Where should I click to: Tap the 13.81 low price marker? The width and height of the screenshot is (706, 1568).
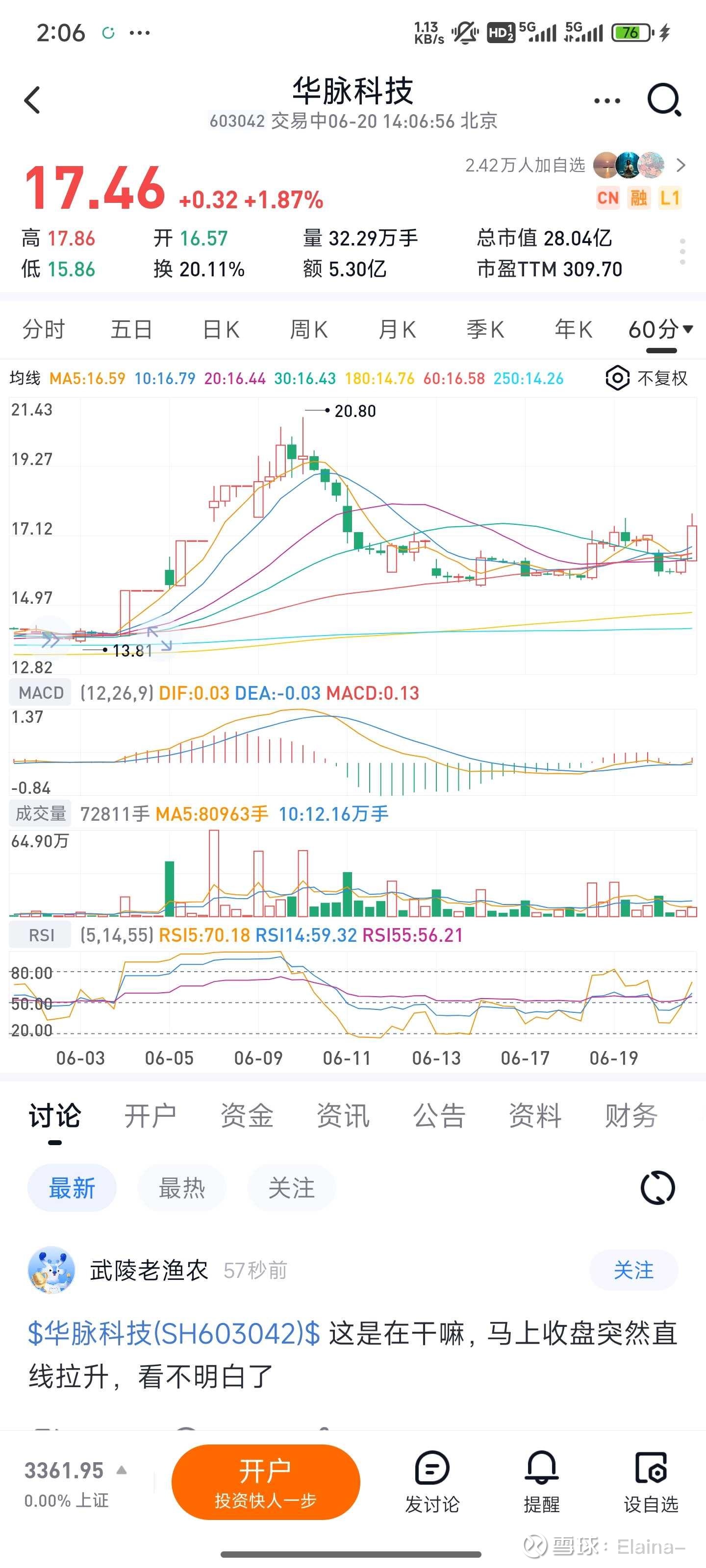pos(132,651)
